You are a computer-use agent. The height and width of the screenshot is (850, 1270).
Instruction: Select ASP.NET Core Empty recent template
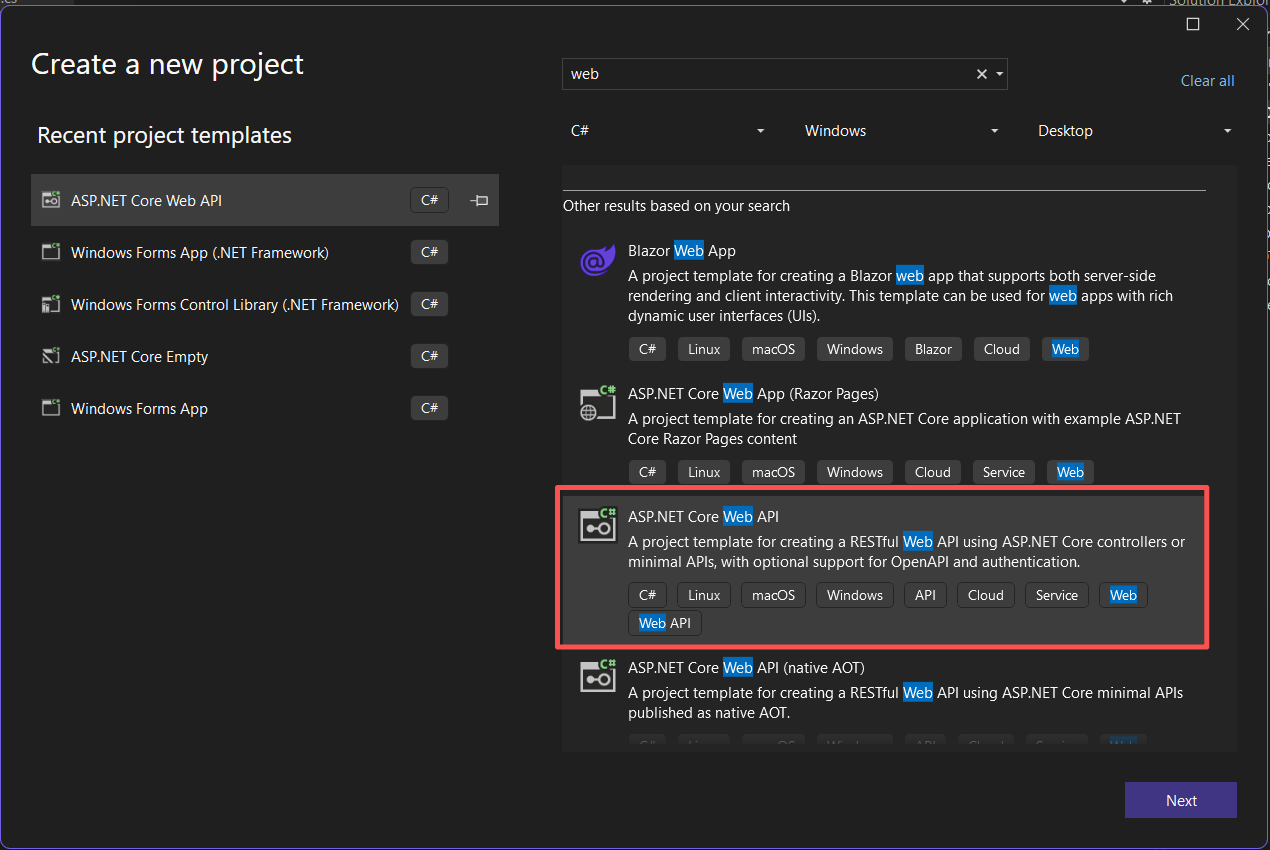(265, 356)
